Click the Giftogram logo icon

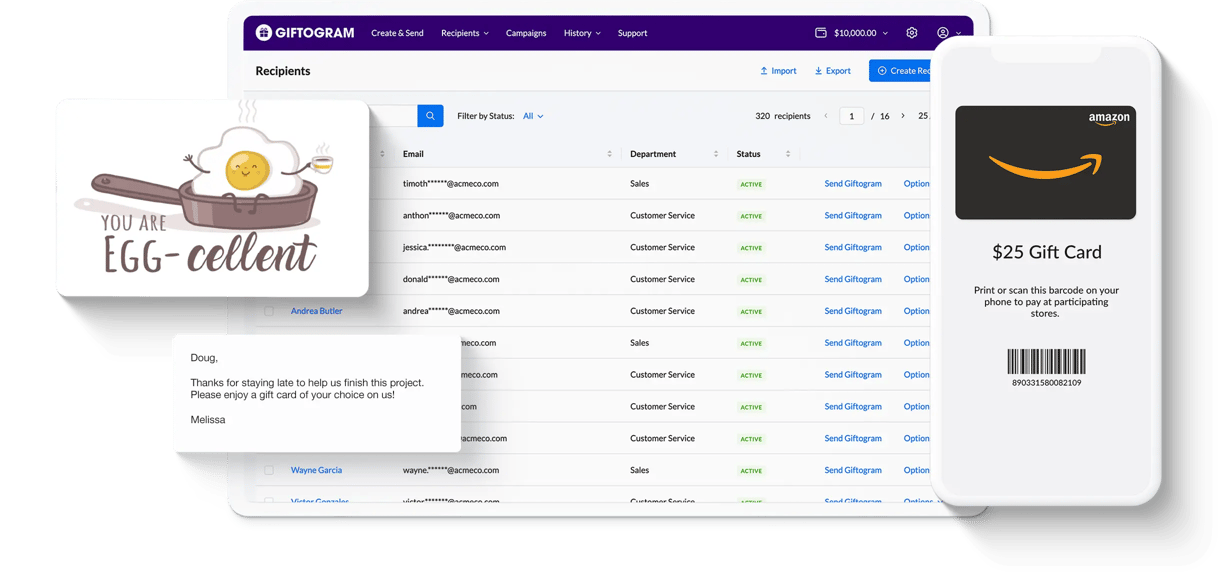(264, 33)
